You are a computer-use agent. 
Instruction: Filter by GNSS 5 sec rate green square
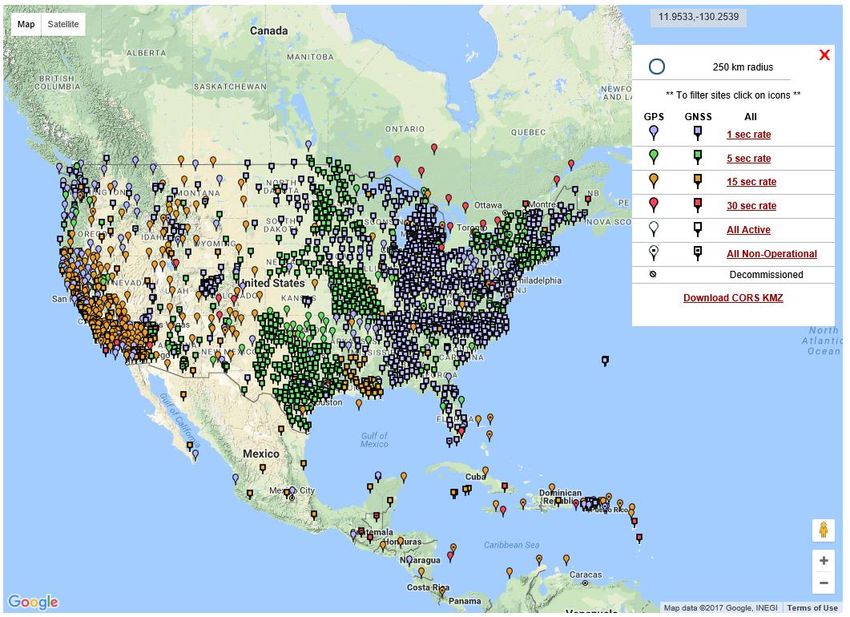pyautogui.click(x=698, y=157)
